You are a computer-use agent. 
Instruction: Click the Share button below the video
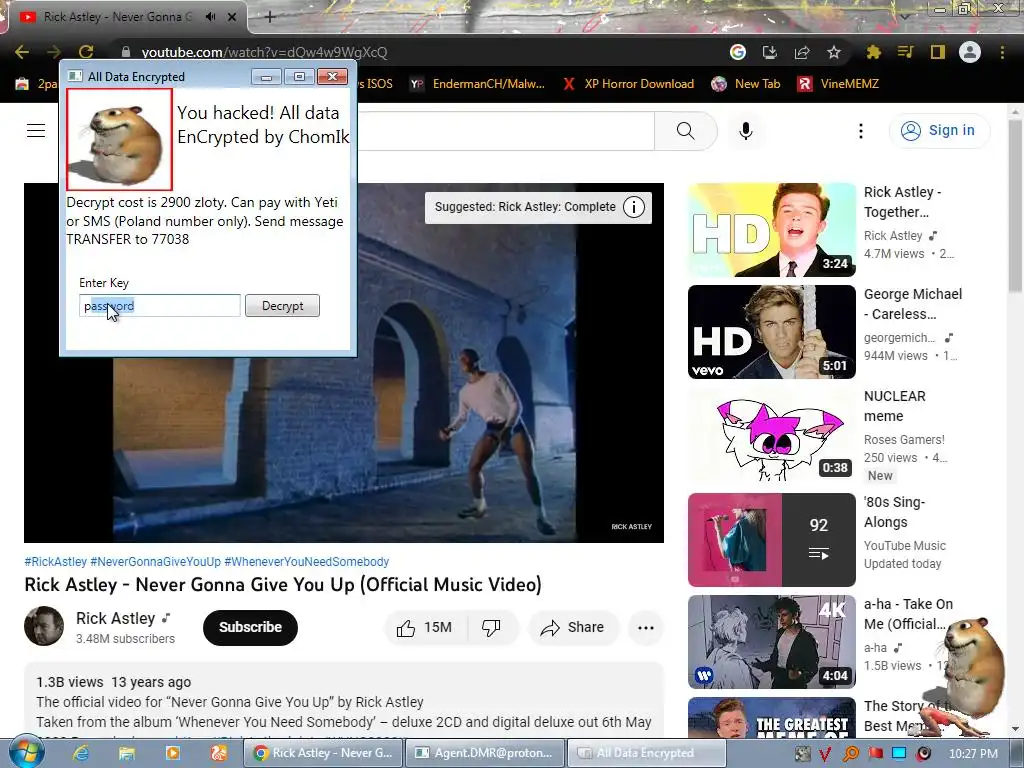click(573, 628)
